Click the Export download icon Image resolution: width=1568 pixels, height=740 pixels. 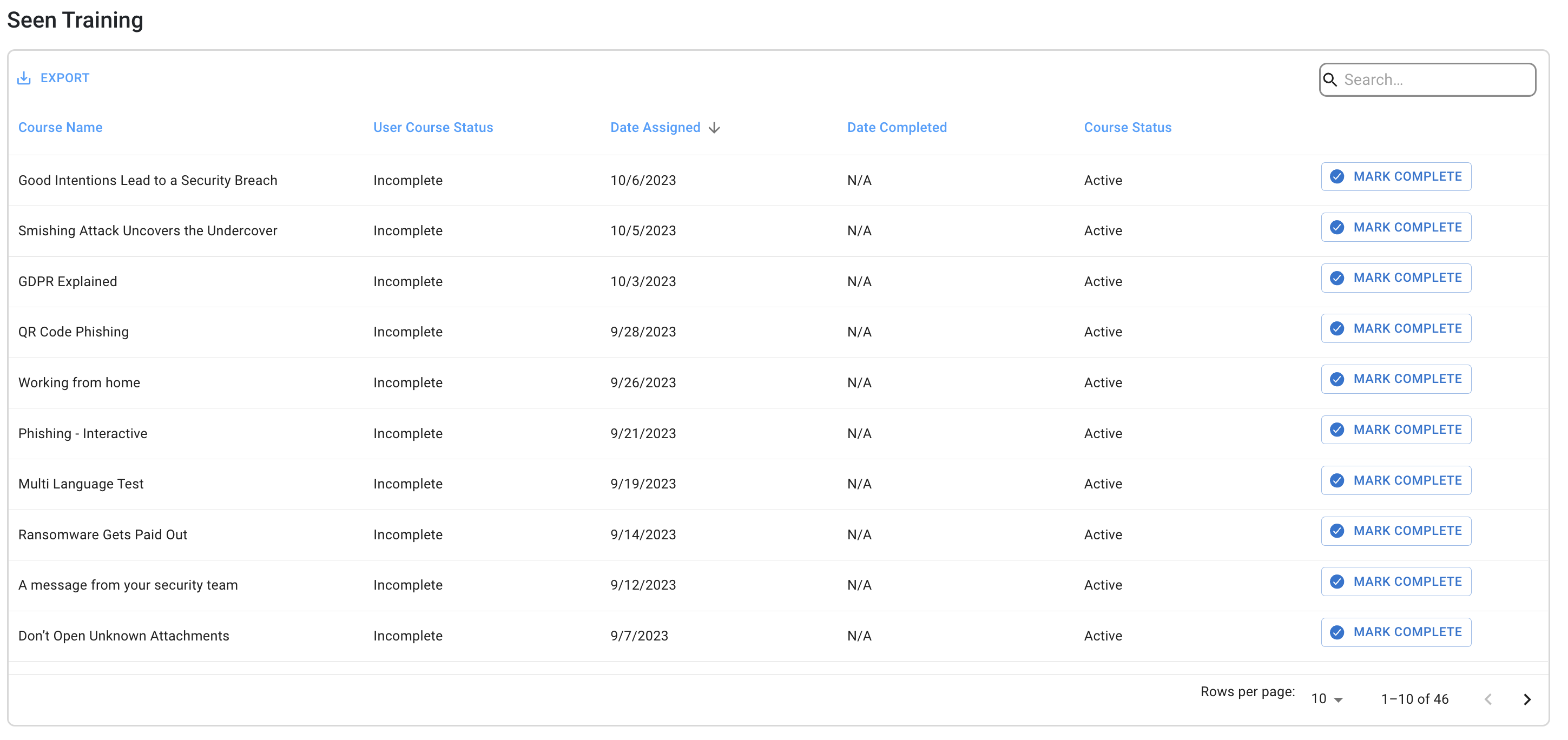click(x=24, y=78)
